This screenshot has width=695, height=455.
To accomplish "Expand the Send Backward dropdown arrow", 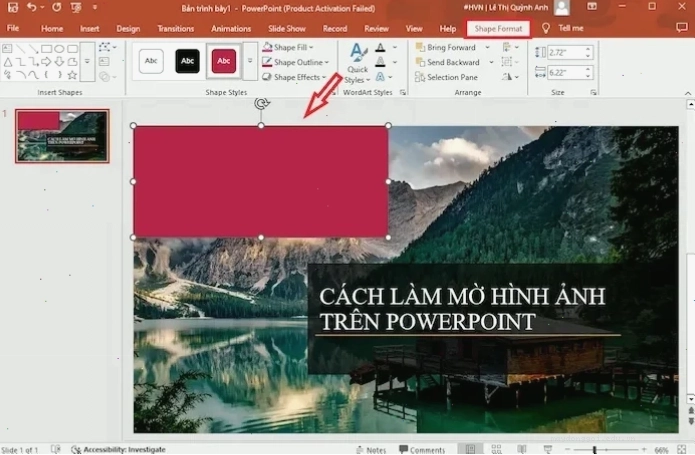I will (491, 62).
